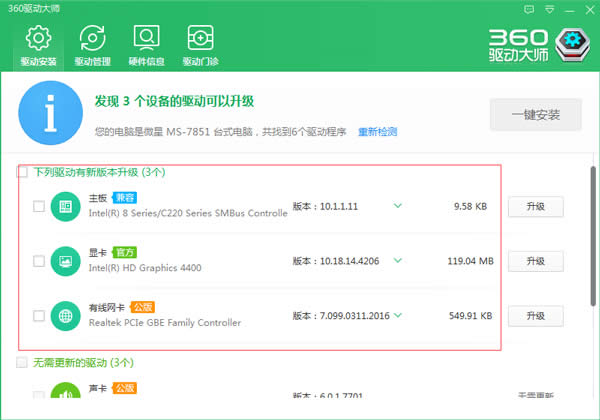Check the 主板 driver checkbox
The image size is (600, 420).
point(38,207)
